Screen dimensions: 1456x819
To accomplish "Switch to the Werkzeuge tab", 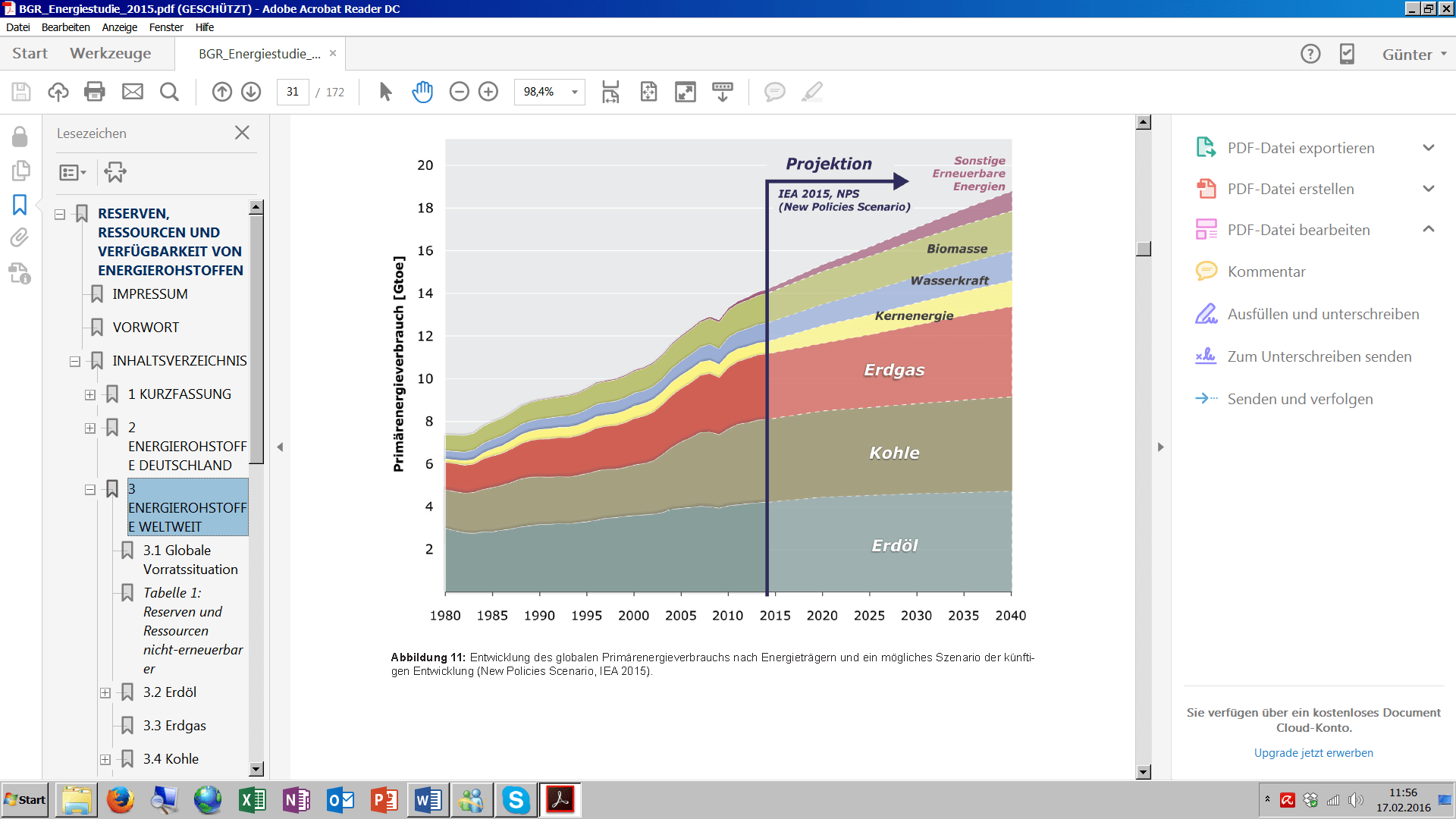I will tap(110, 53).
